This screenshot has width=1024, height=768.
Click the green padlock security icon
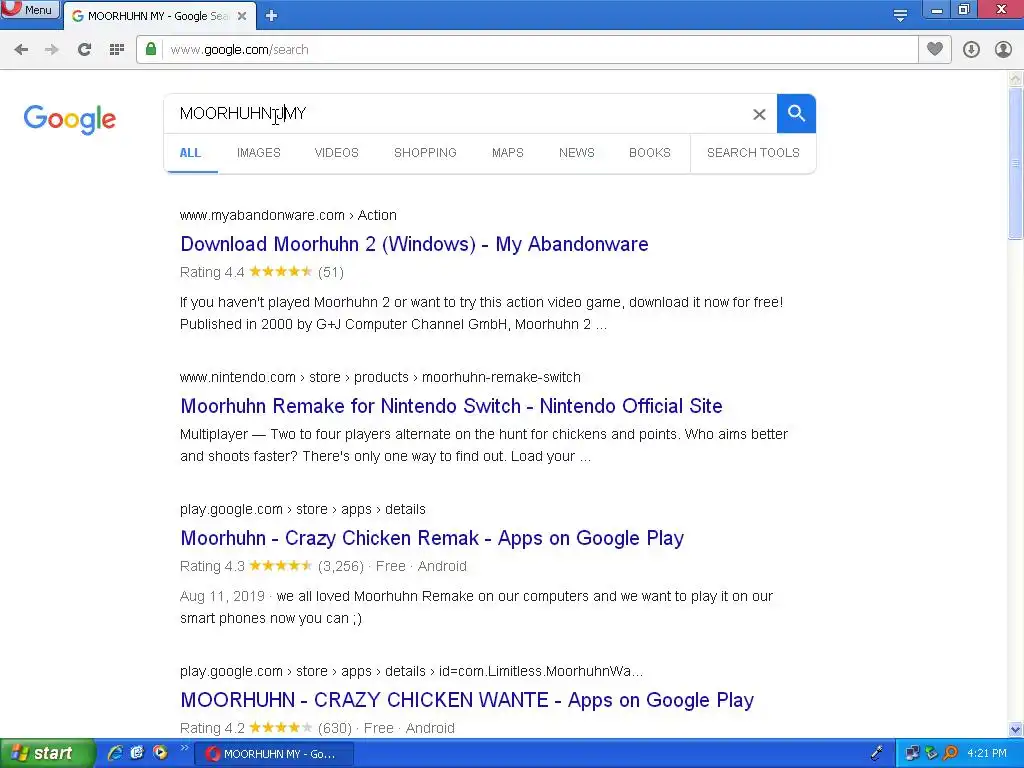[x=151, y=49]
